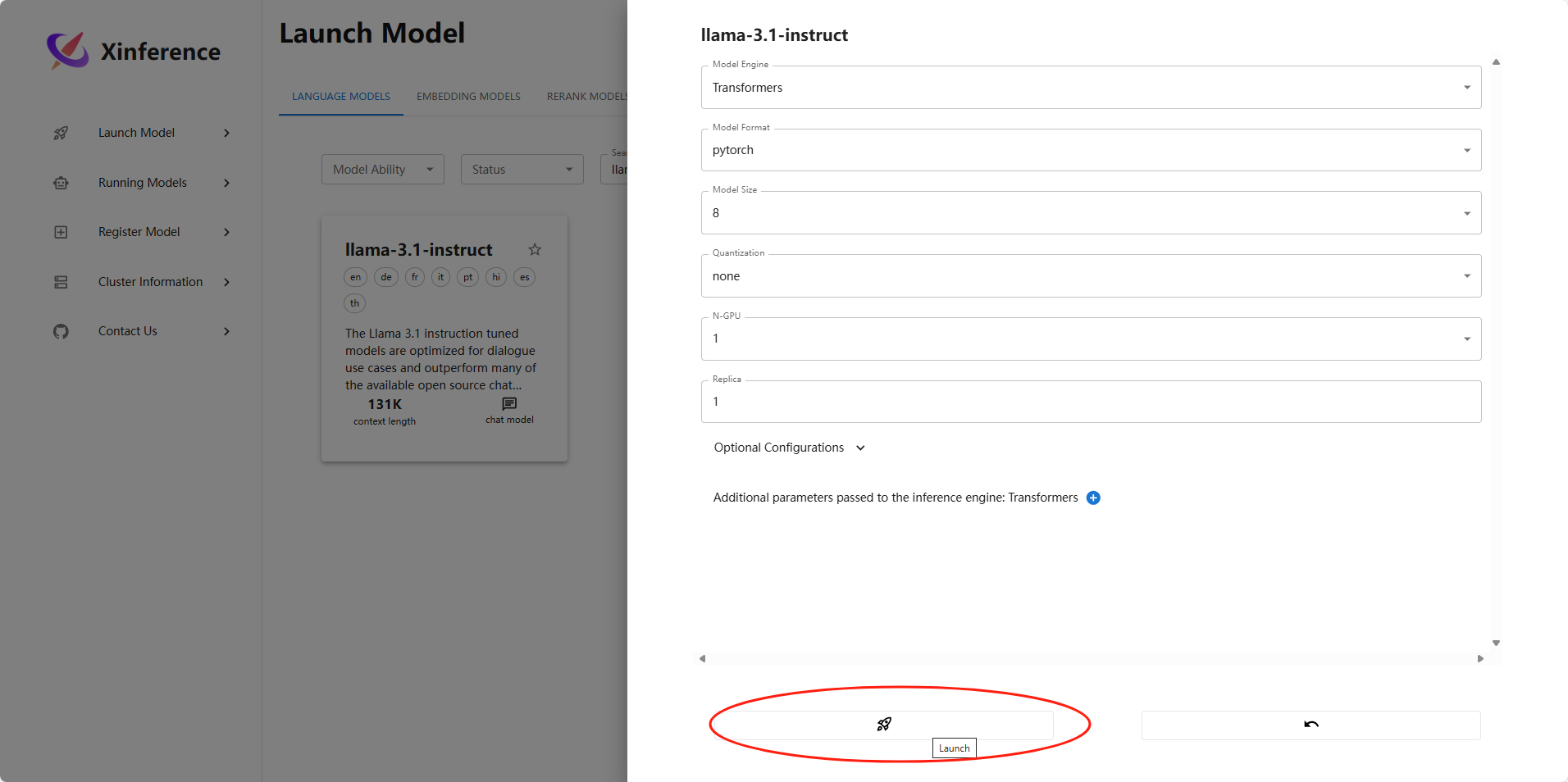Viewport: 1568px width, 782px height.
Task: Click the 'de' language chip
Action: point(386,277)
